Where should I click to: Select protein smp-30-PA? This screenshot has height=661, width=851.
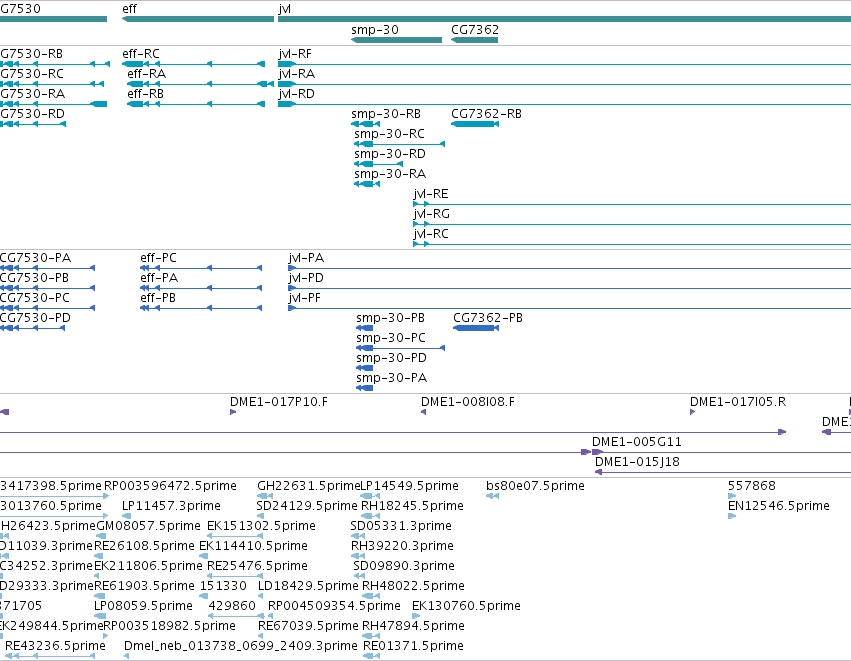[364, 389]
